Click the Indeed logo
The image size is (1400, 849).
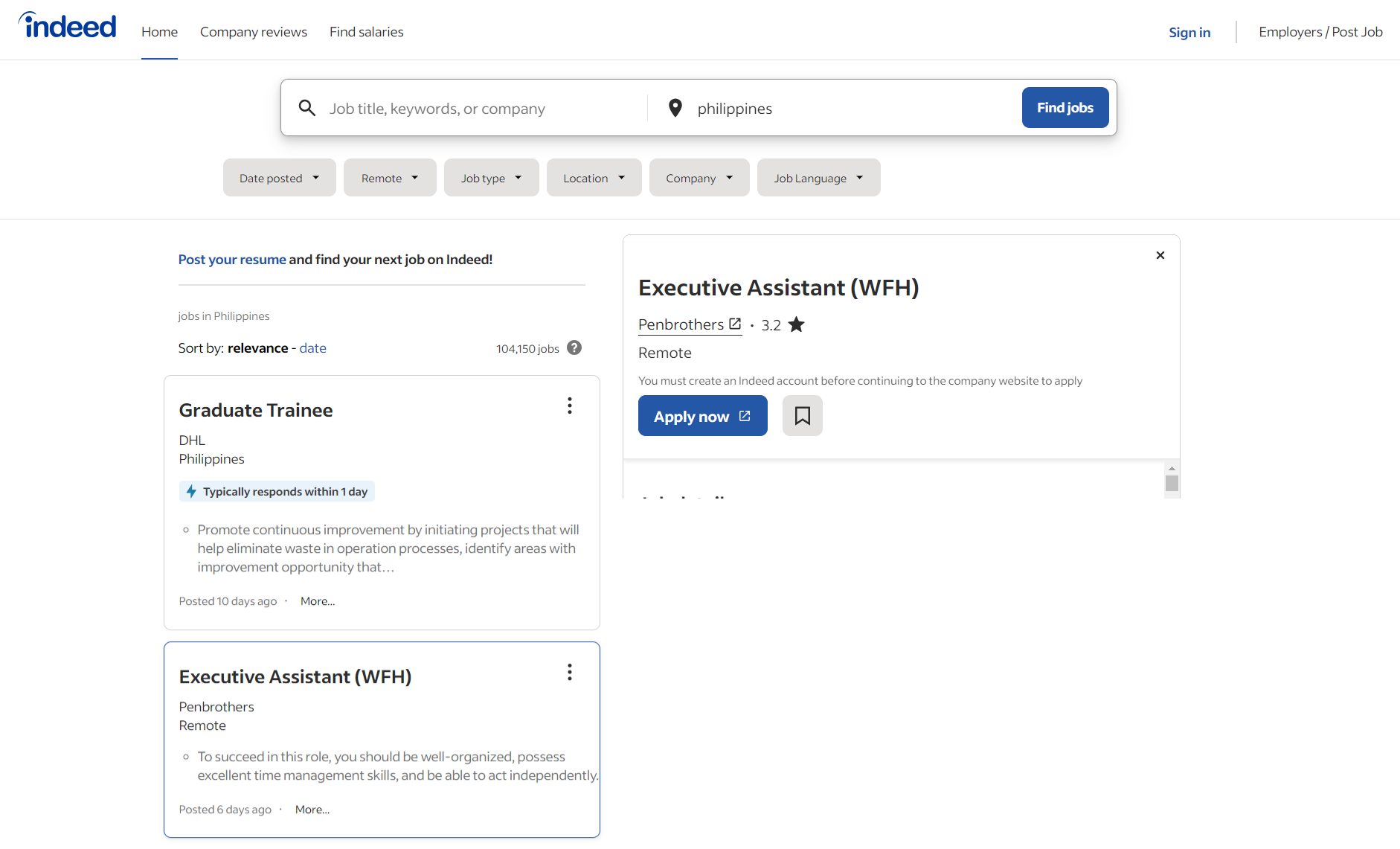click(x=68, y=25)
